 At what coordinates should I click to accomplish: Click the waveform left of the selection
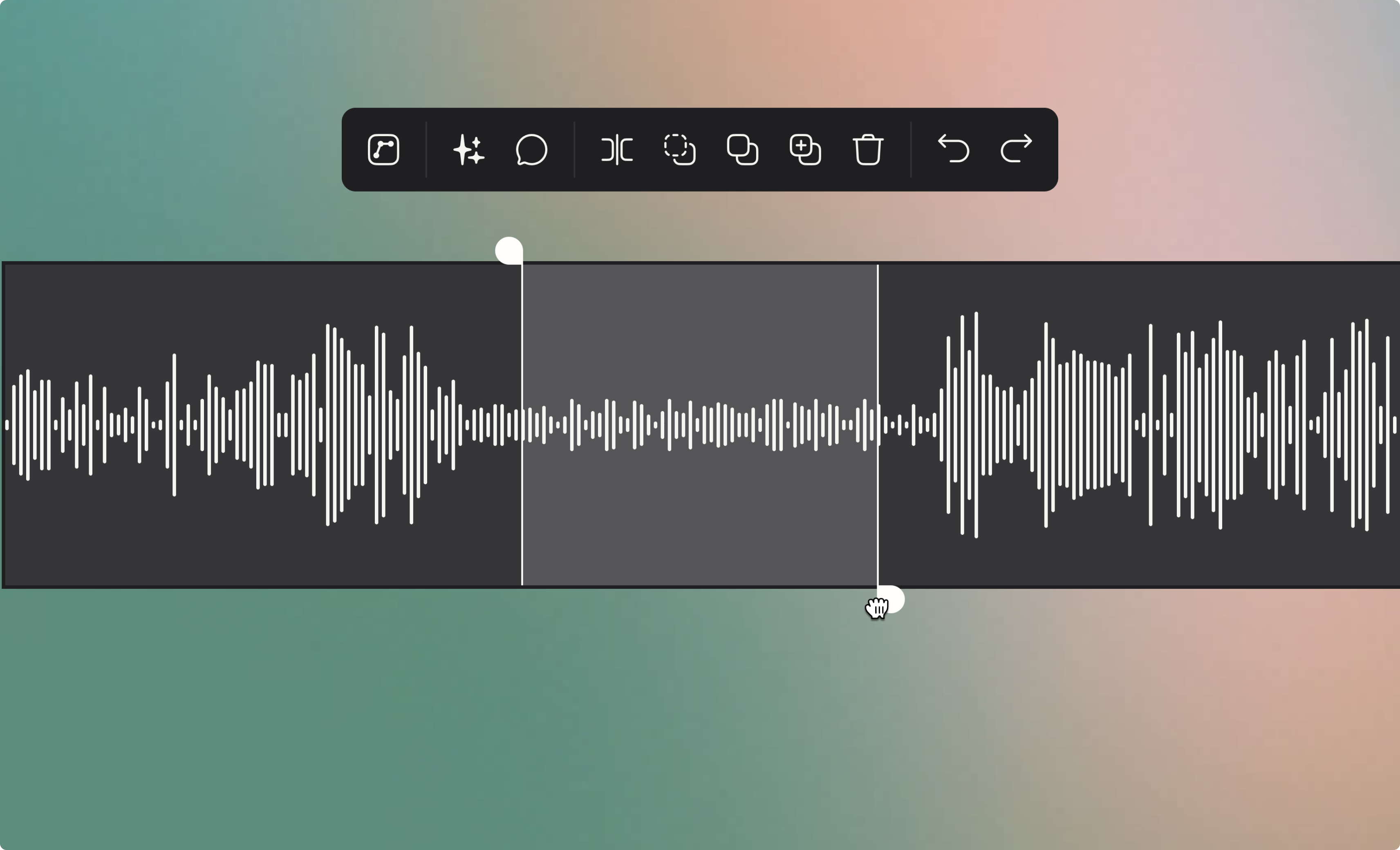coord(263,425)
